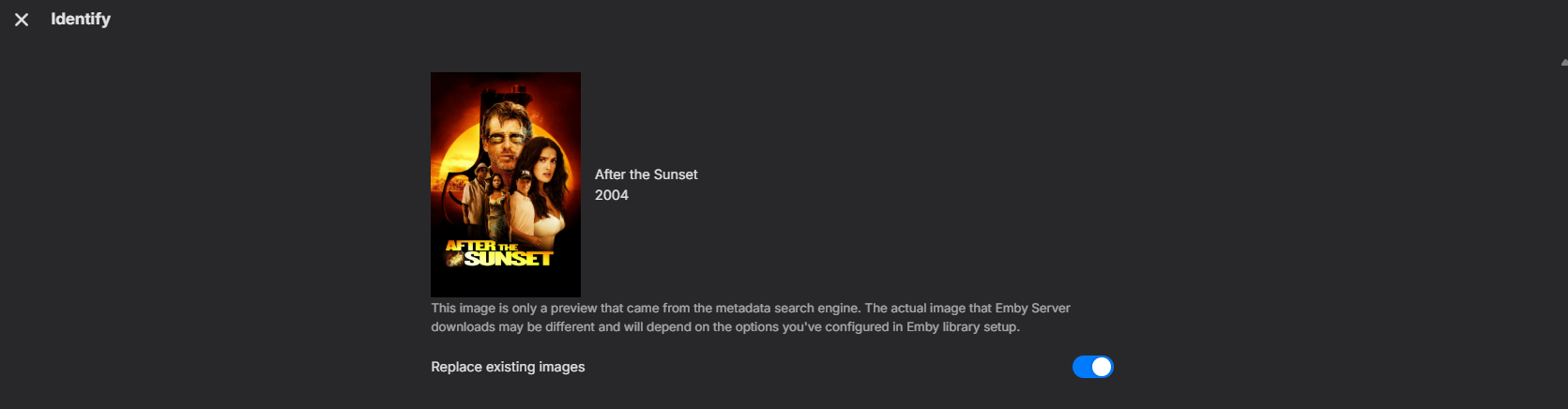Dismiss the Identify screen using the X icon
Viewport: 1568px width, 409px height.
(x=22, y=20)
